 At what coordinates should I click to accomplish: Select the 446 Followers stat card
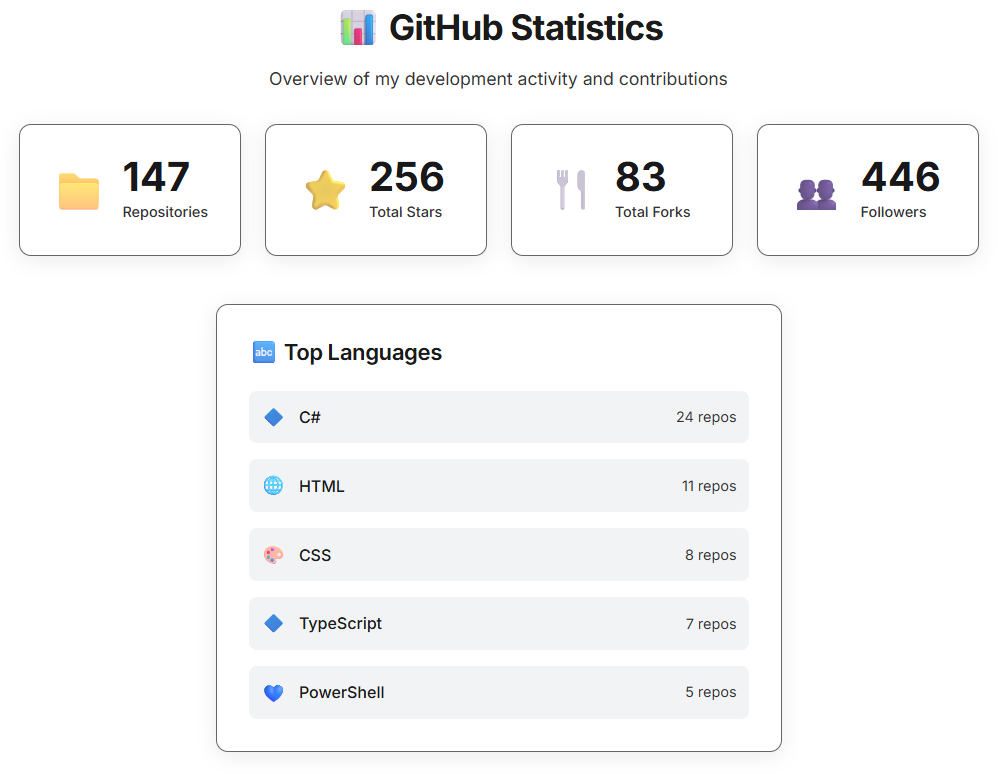[868, 190]
